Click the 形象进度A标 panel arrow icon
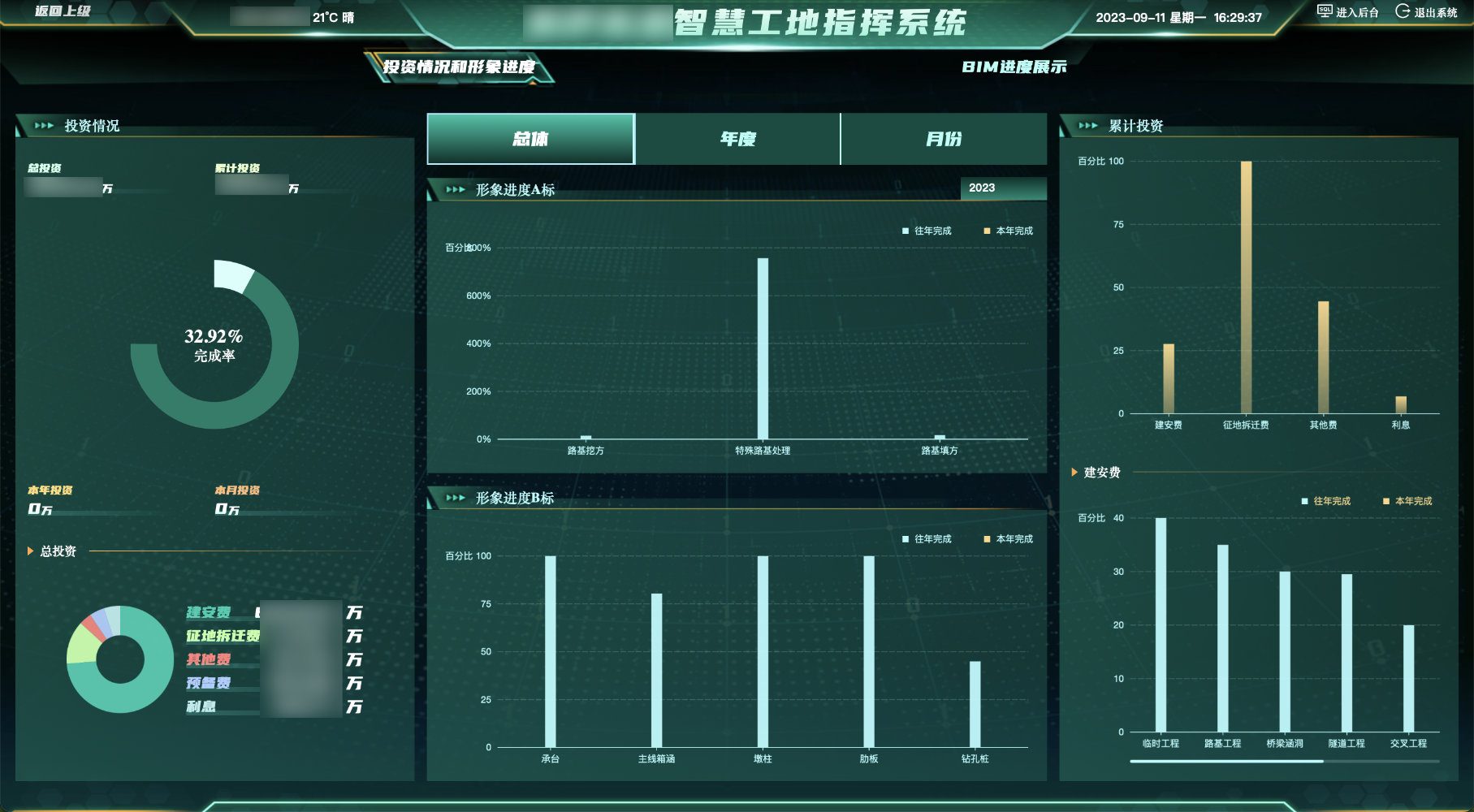1474x812 pixels. 456,190
